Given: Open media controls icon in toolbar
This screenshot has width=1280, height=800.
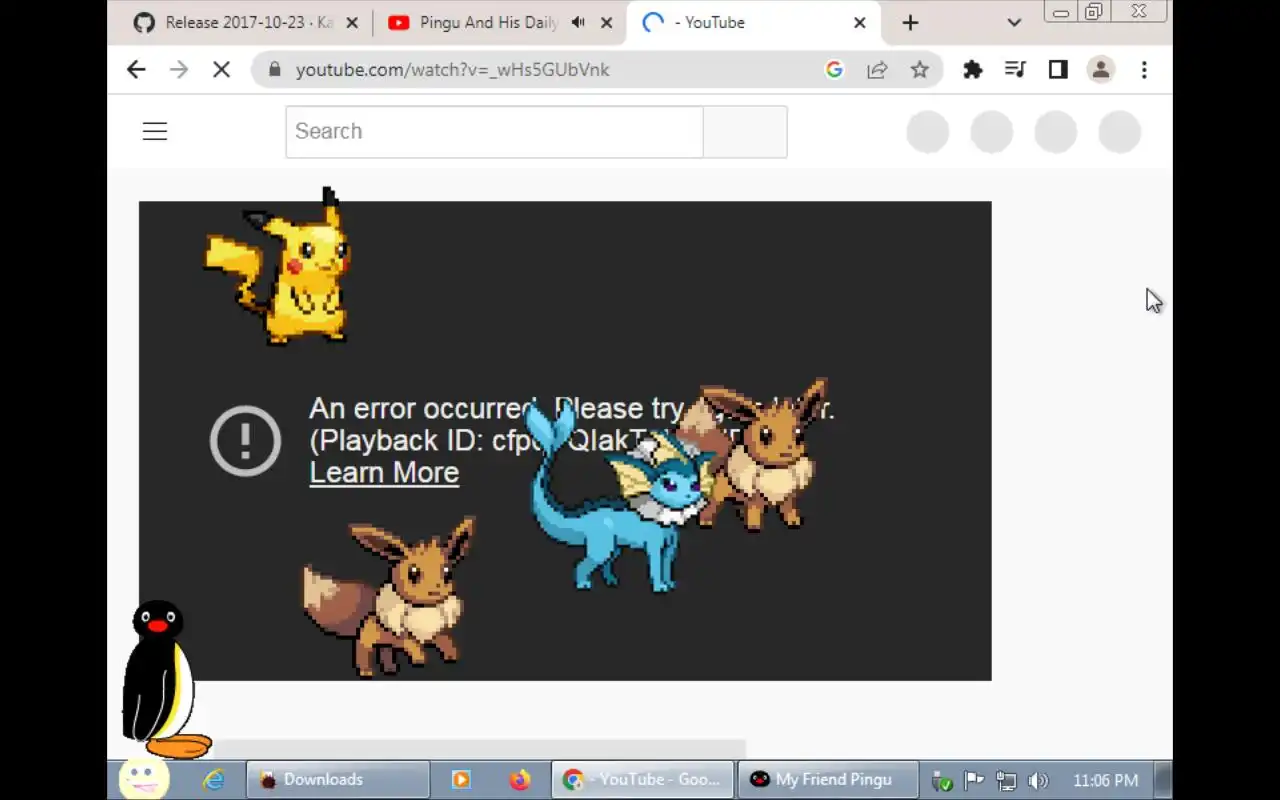Looking at the screenshot, I should (x=1015, y=69).
